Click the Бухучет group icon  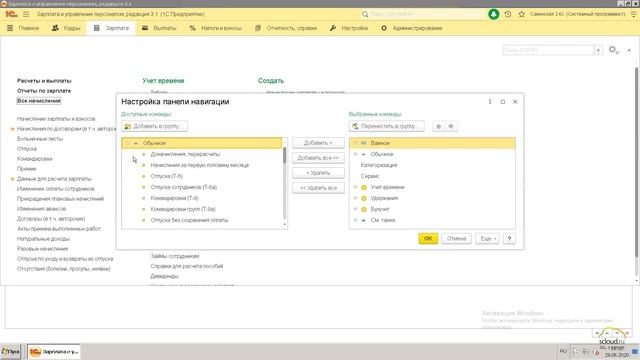[364, 209]
